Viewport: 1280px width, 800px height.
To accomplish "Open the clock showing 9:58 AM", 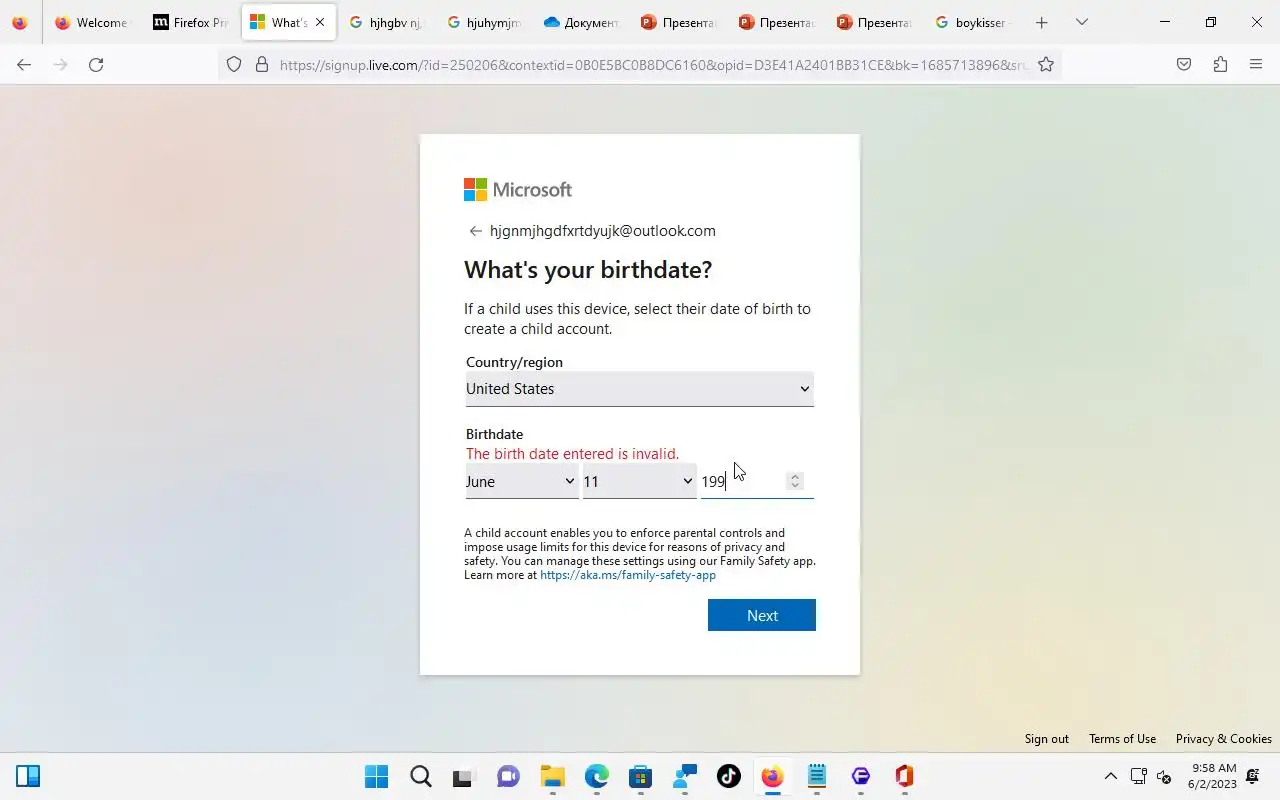I will pos(1214,776).
